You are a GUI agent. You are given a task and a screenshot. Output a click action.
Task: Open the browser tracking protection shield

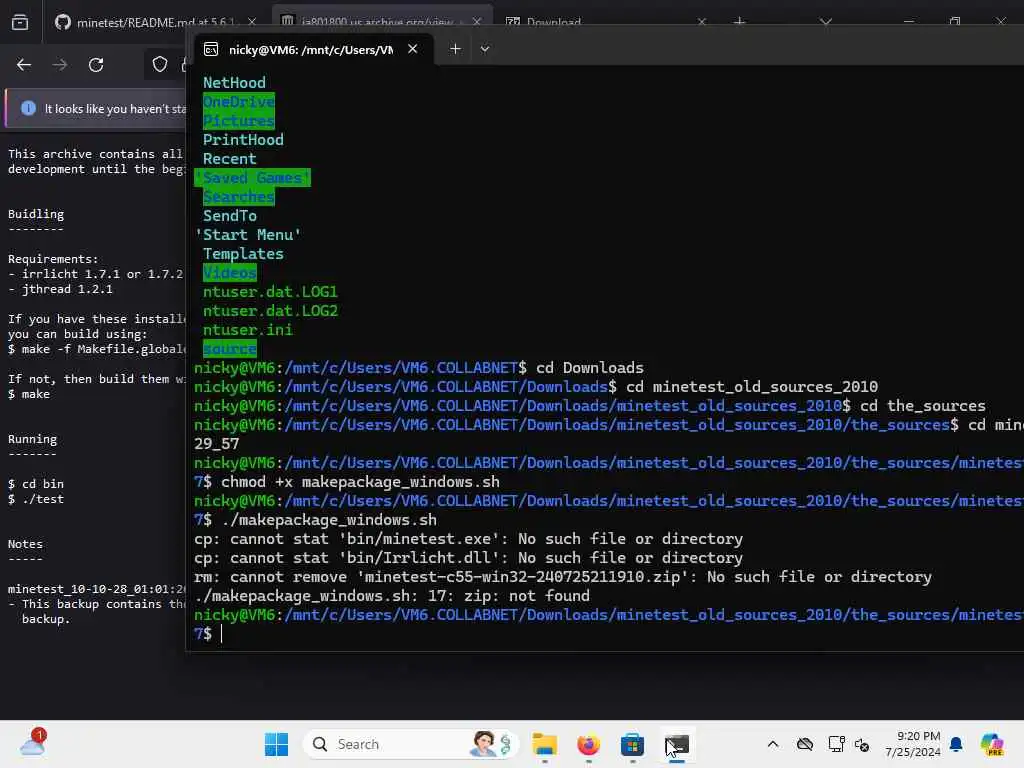tap(160, 64)
